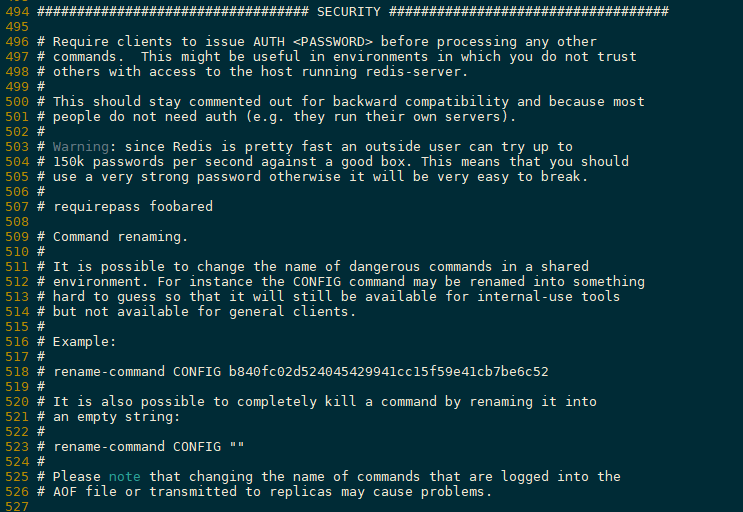743x512 pixels.
Task: Click '150k passwords' on line 504
Action: [x=108, y=162]
